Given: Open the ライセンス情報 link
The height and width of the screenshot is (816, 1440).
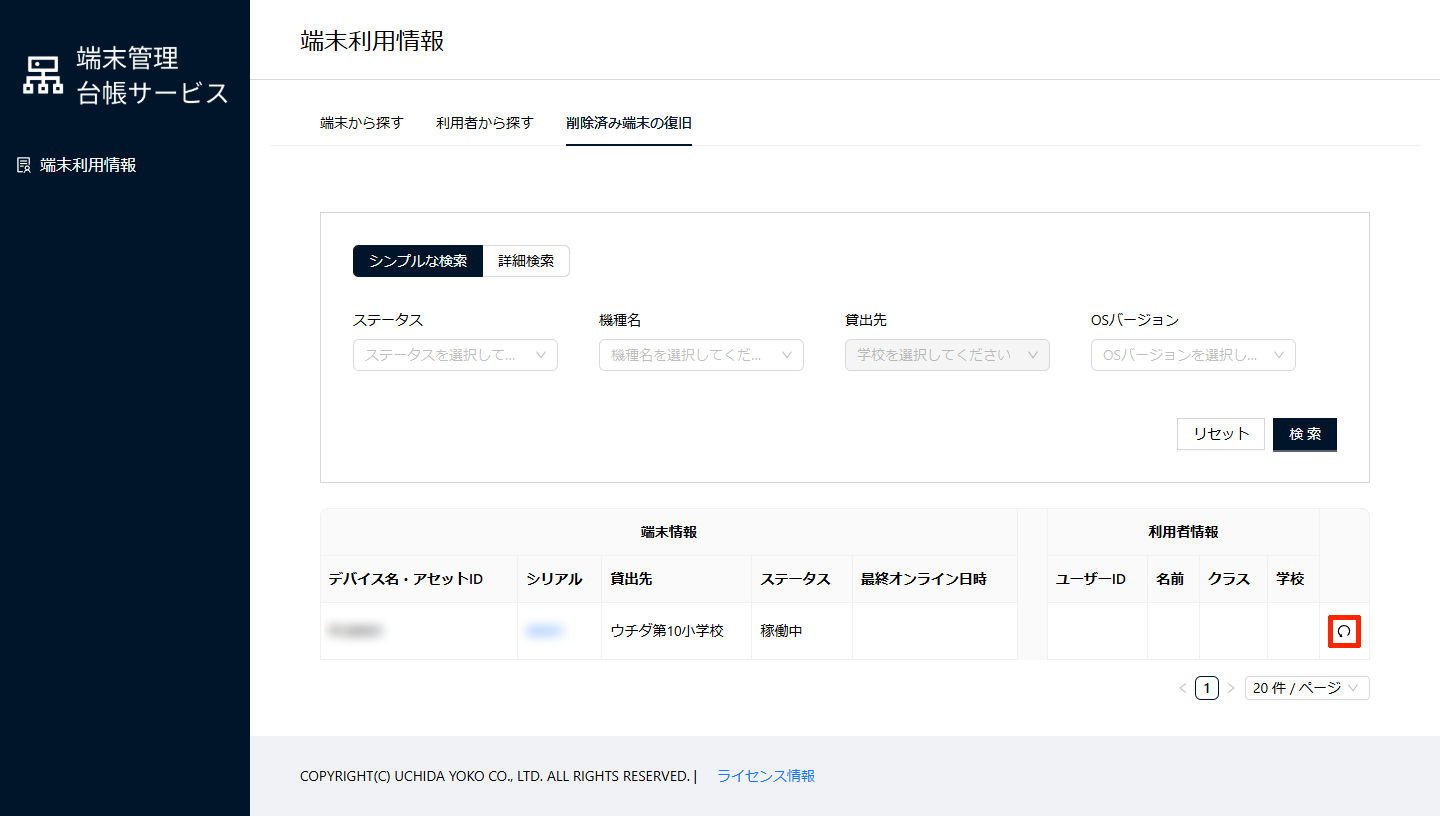Looking at the screenshot, I should pos(766,776).
